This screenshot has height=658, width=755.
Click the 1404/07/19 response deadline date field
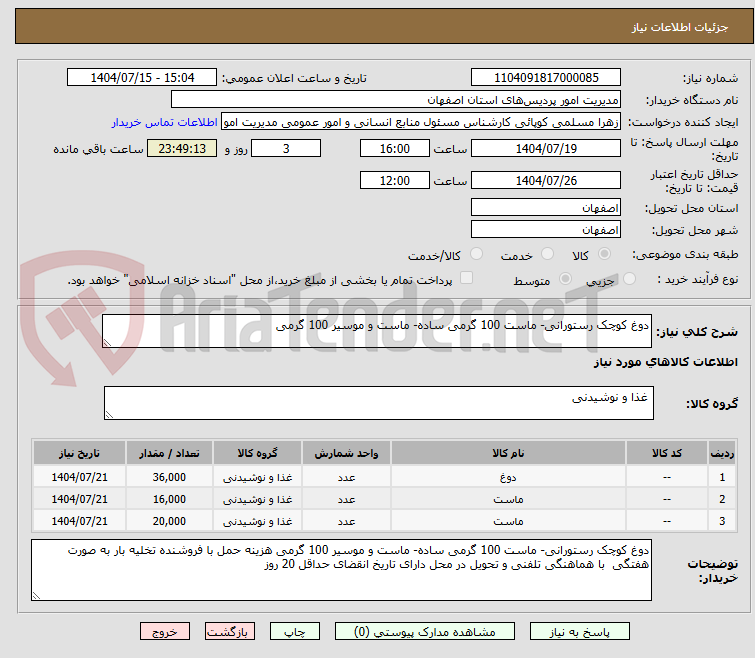(546, 149)
